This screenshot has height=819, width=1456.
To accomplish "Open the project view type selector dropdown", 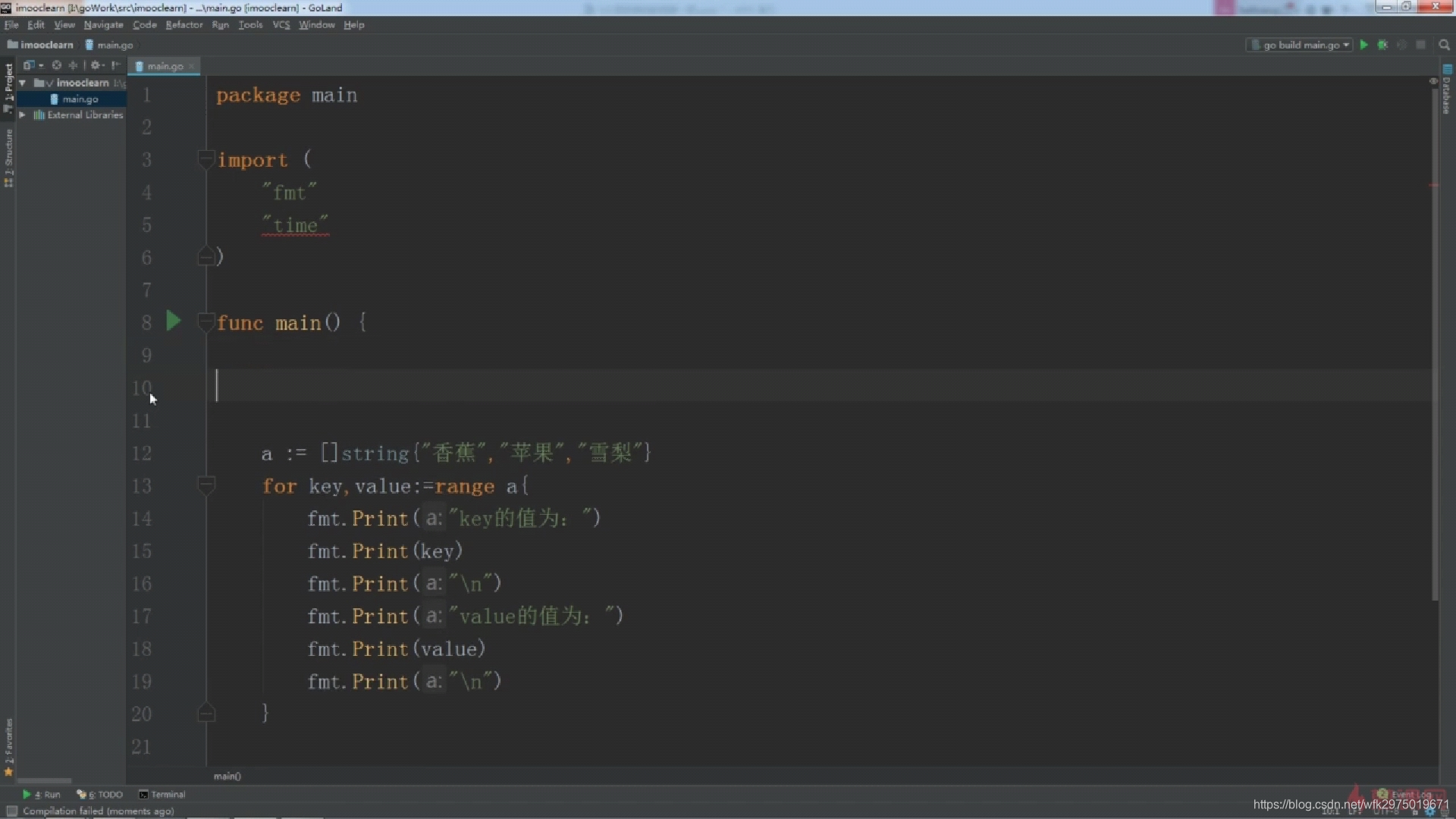I will click(x=33, y=65).
